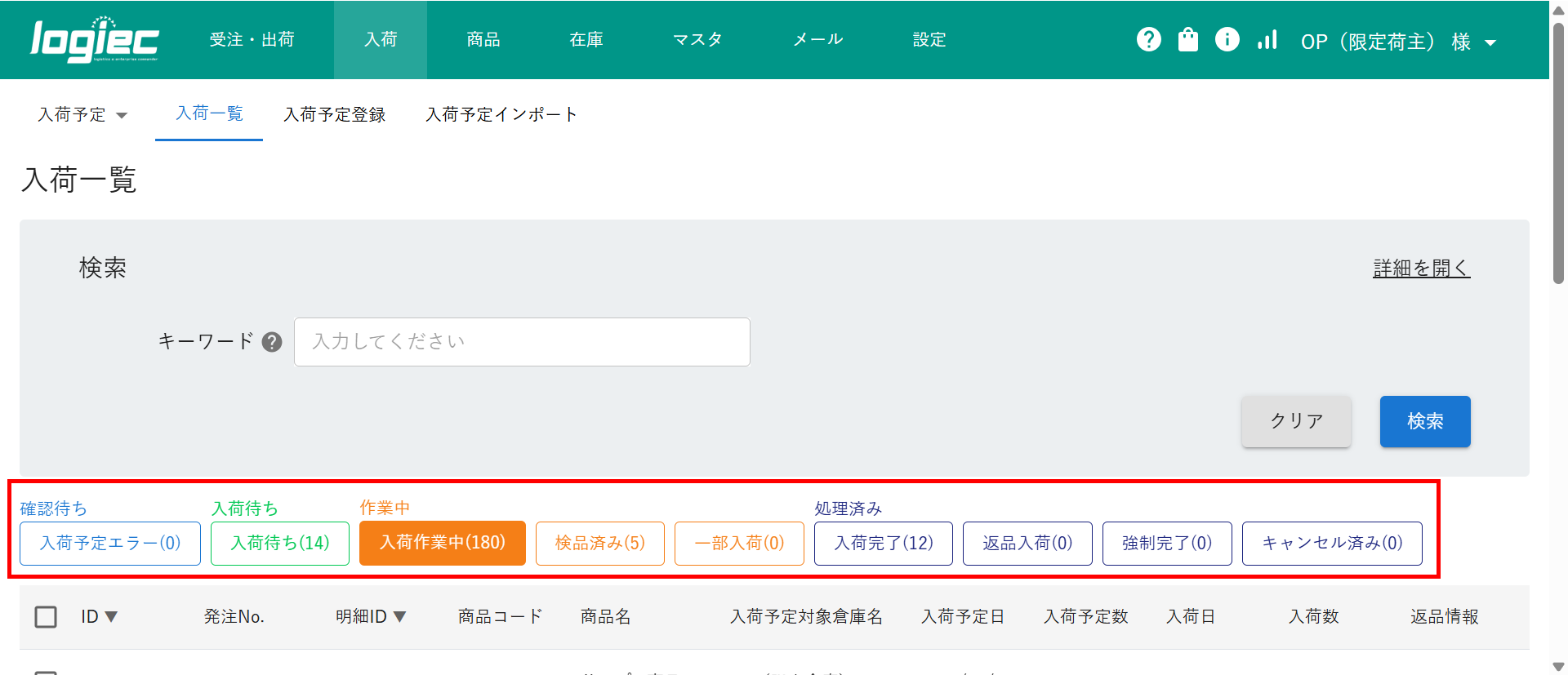Toggle the 検品済み(5) status filter
This screenshot has width=1568, height=675.
click(x=599, y=544)
